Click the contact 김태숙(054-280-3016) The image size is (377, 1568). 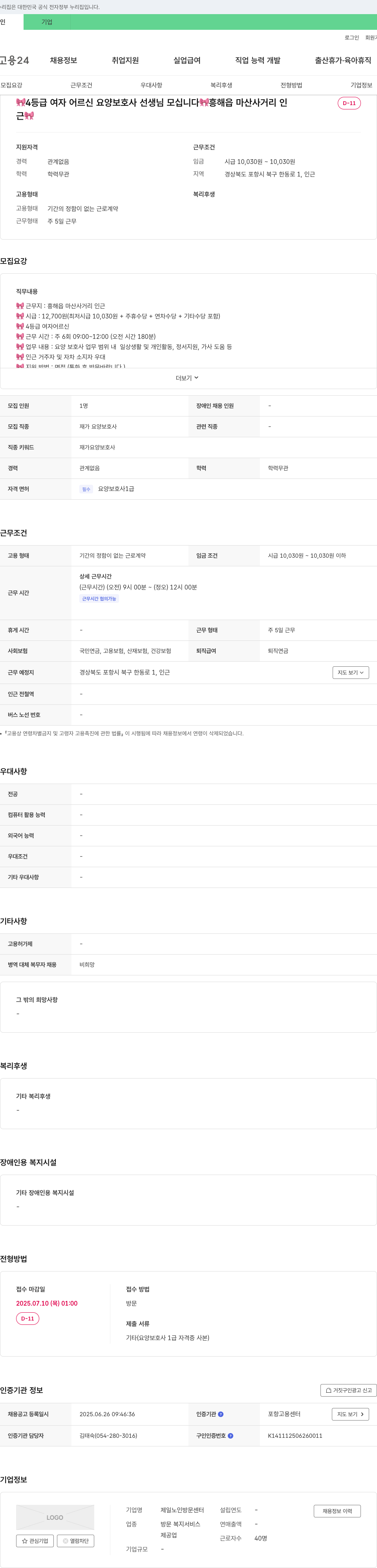tap(108, 1435)
